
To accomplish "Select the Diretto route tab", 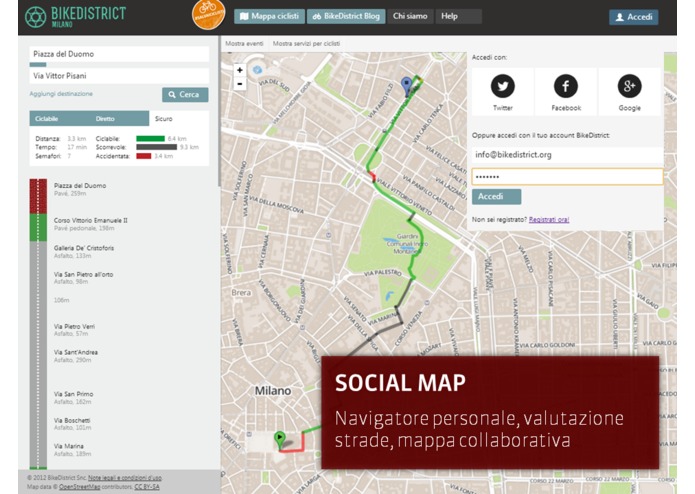I will pos(105,119).
